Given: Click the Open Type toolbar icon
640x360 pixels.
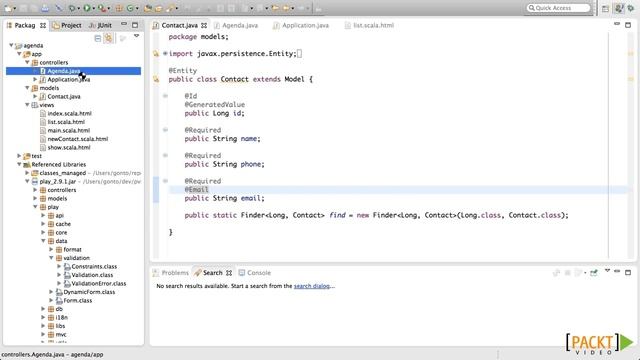Looking at the screenshot, I should click(x=148, y=8).
